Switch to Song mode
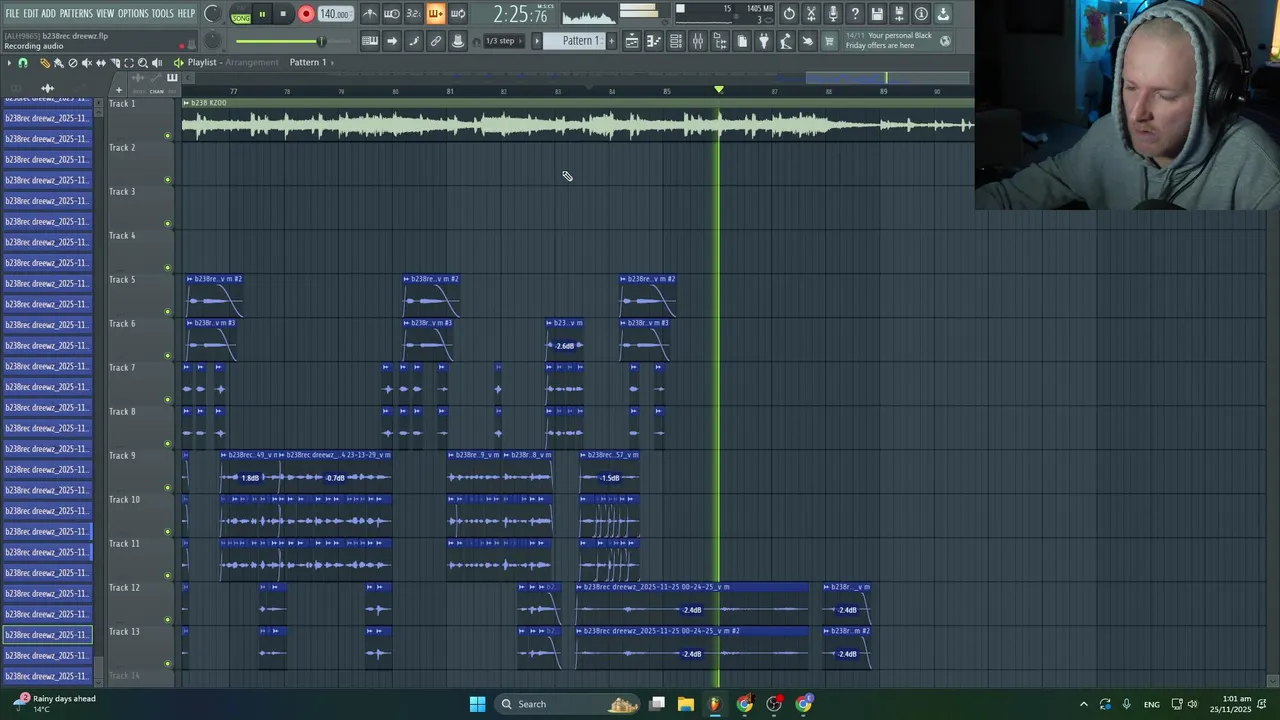 [x=241, y=18]
